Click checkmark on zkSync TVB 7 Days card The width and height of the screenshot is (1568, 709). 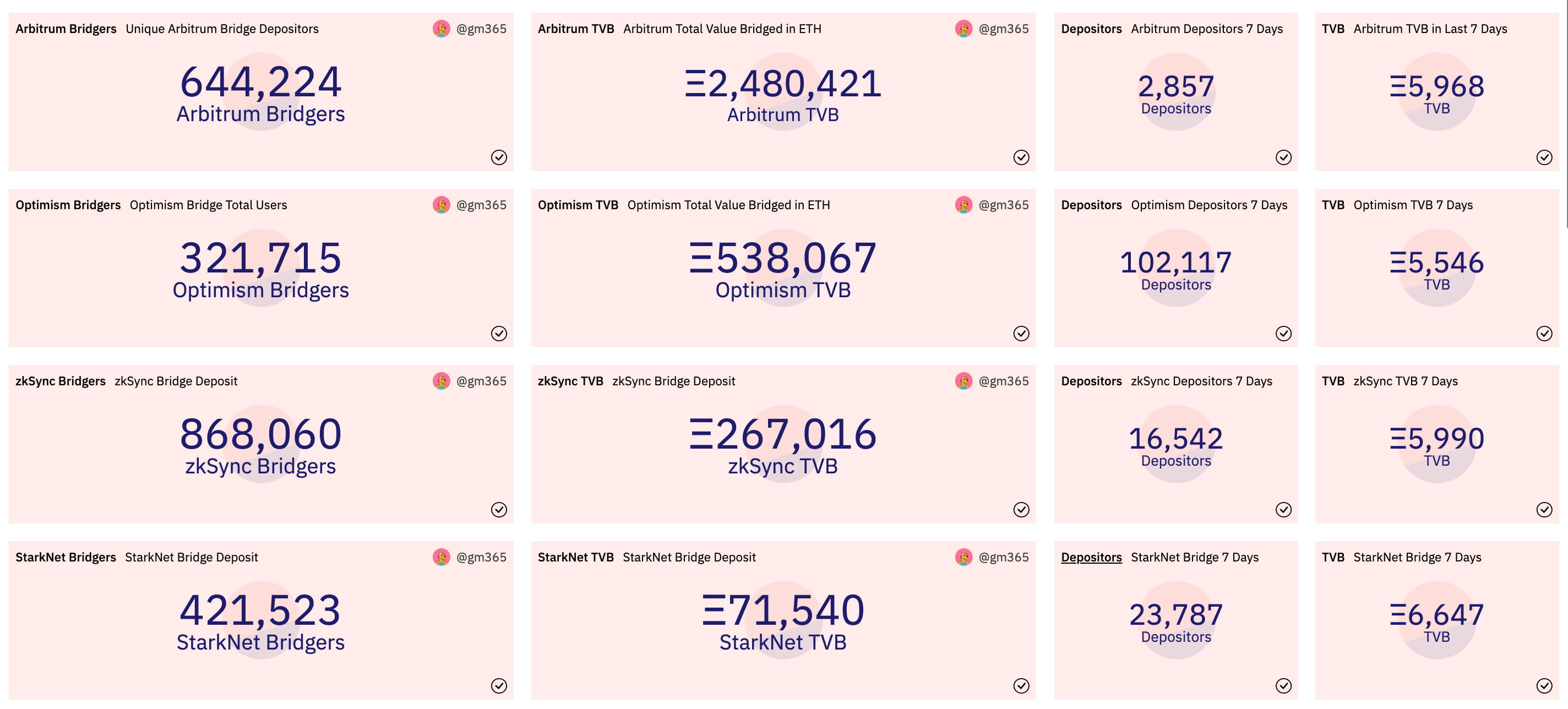[x=1544, y=509]
